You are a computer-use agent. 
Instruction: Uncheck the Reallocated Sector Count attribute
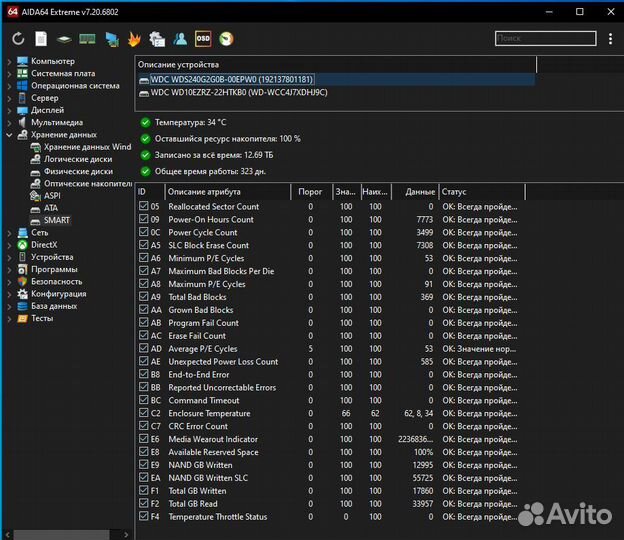tap(144, 207)
